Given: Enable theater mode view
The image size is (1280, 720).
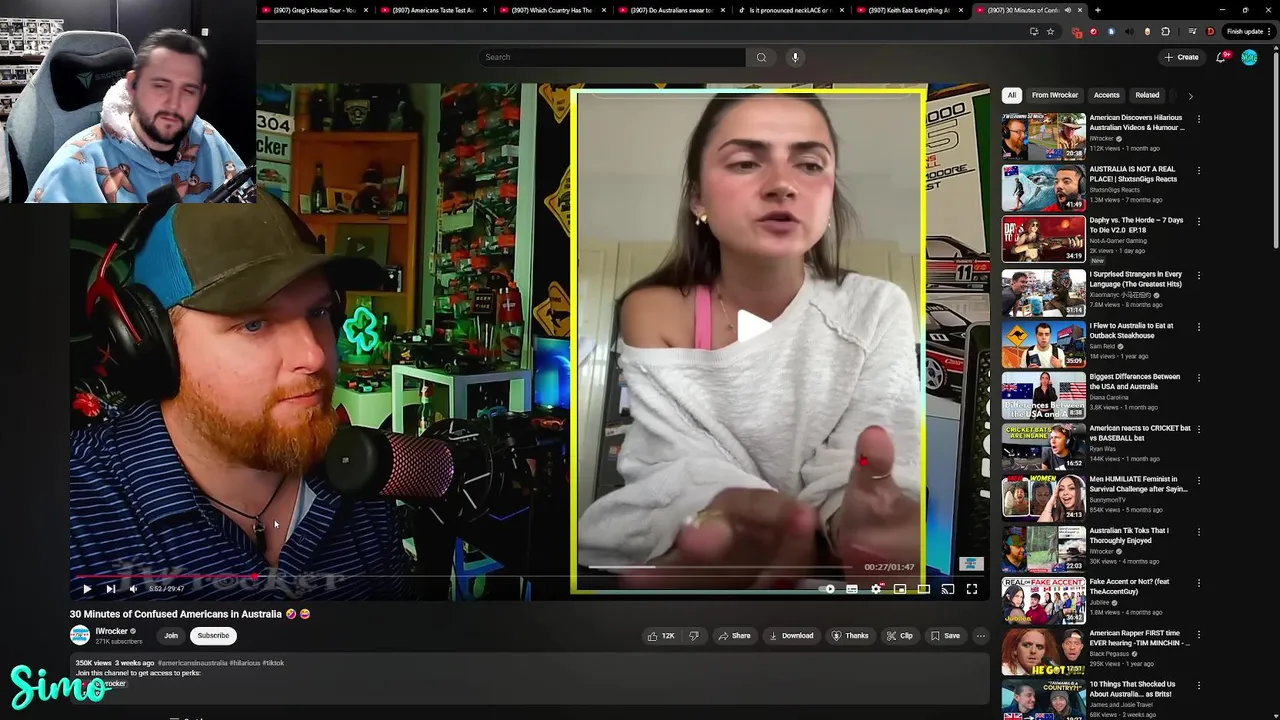Looking at the screenshot, I should (x=923, y=589).
